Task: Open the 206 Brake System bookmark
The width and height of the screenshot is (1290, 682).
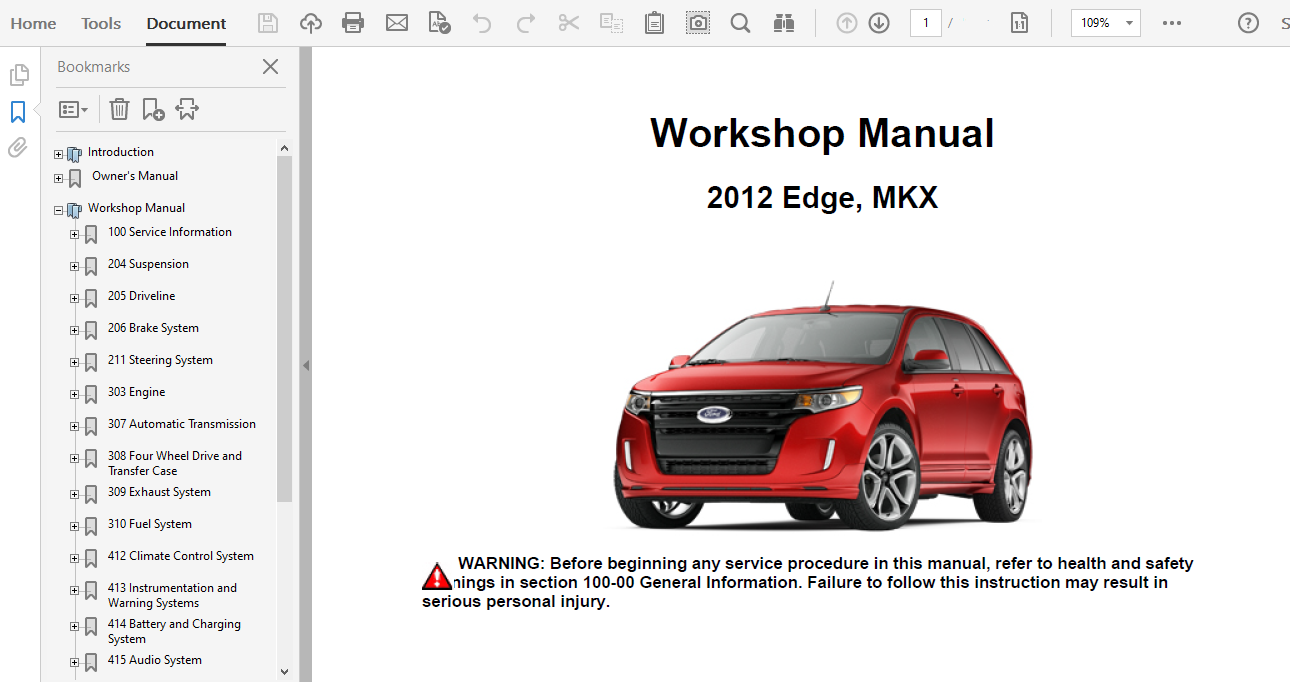Action: [x=153, y=328]
